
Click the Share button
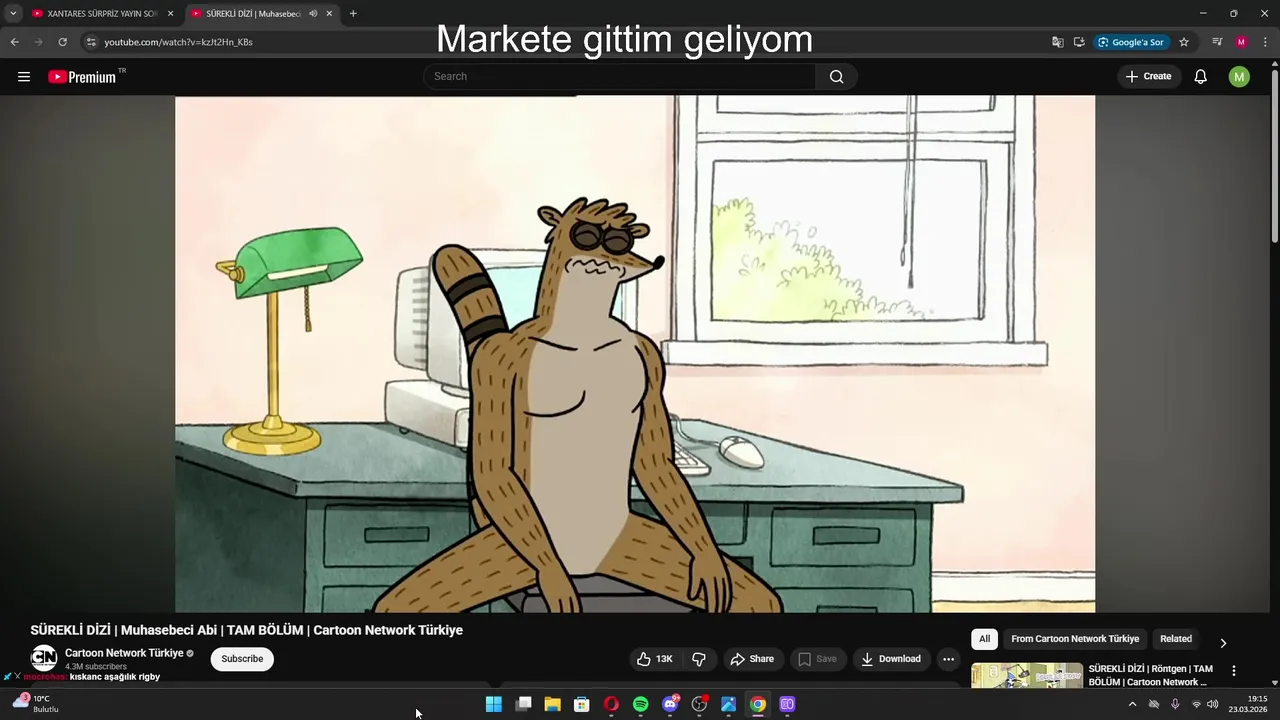(752, 659)
